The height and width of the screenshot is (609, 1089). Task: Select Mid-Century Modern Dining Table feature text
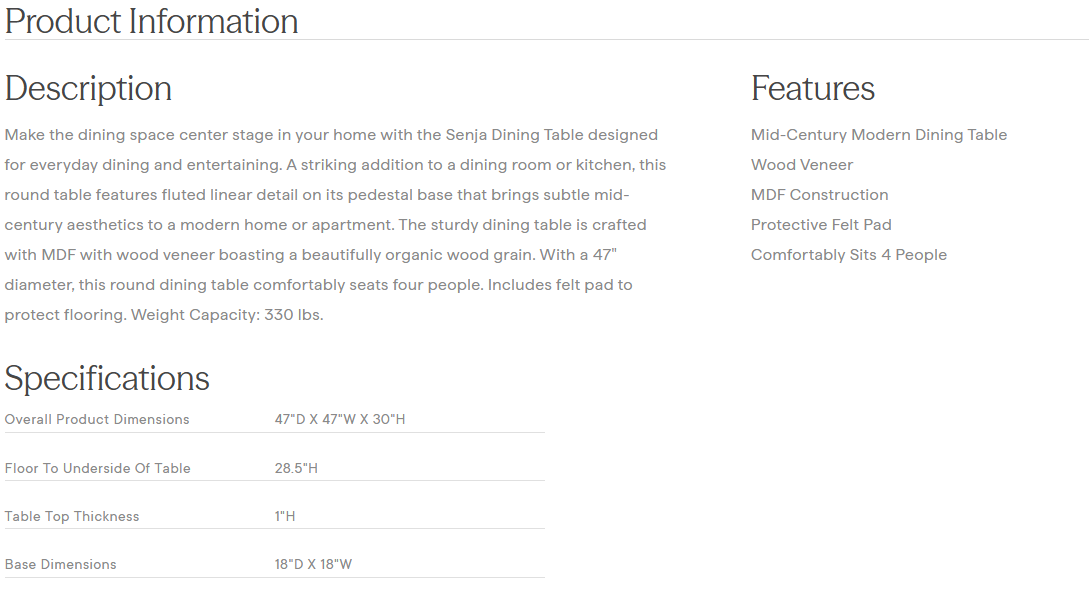tap(878, 135)
